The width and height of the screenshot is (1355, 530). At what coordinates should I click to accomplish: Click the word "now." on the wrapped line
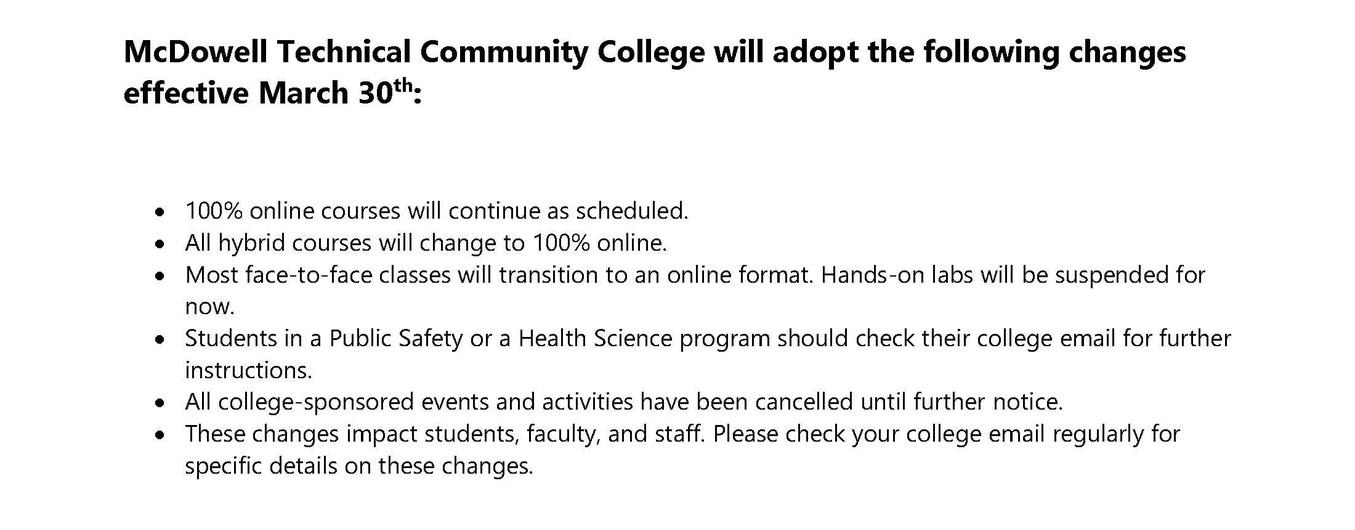(x=208, y=307)
